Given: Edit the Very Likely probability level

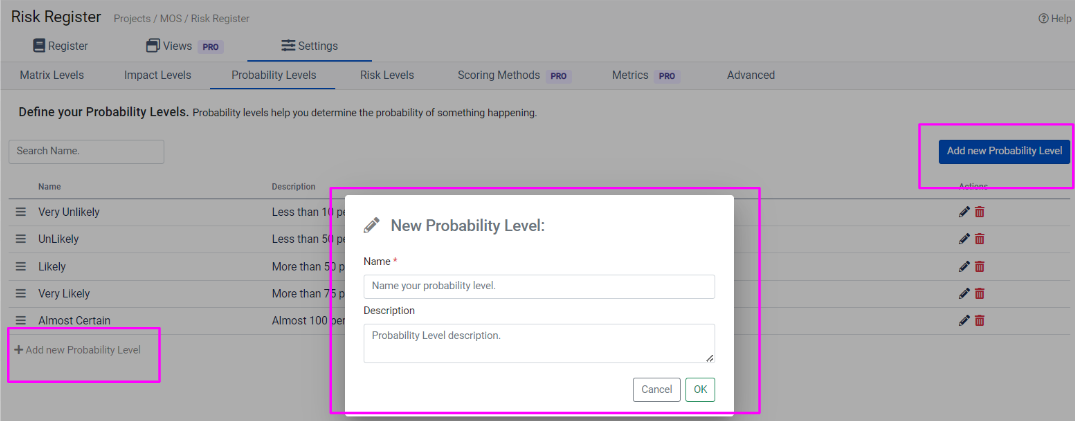Looking at the screenshot, I should click(x=964, y=293).
